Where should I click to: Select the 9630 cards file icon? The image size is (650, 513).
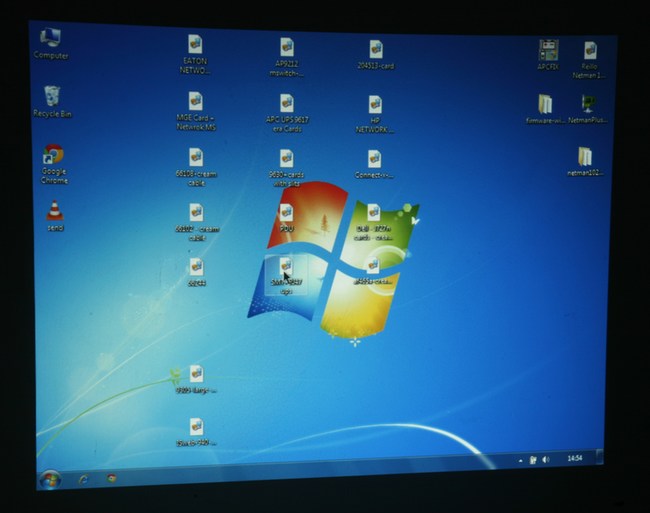[286, 159]
